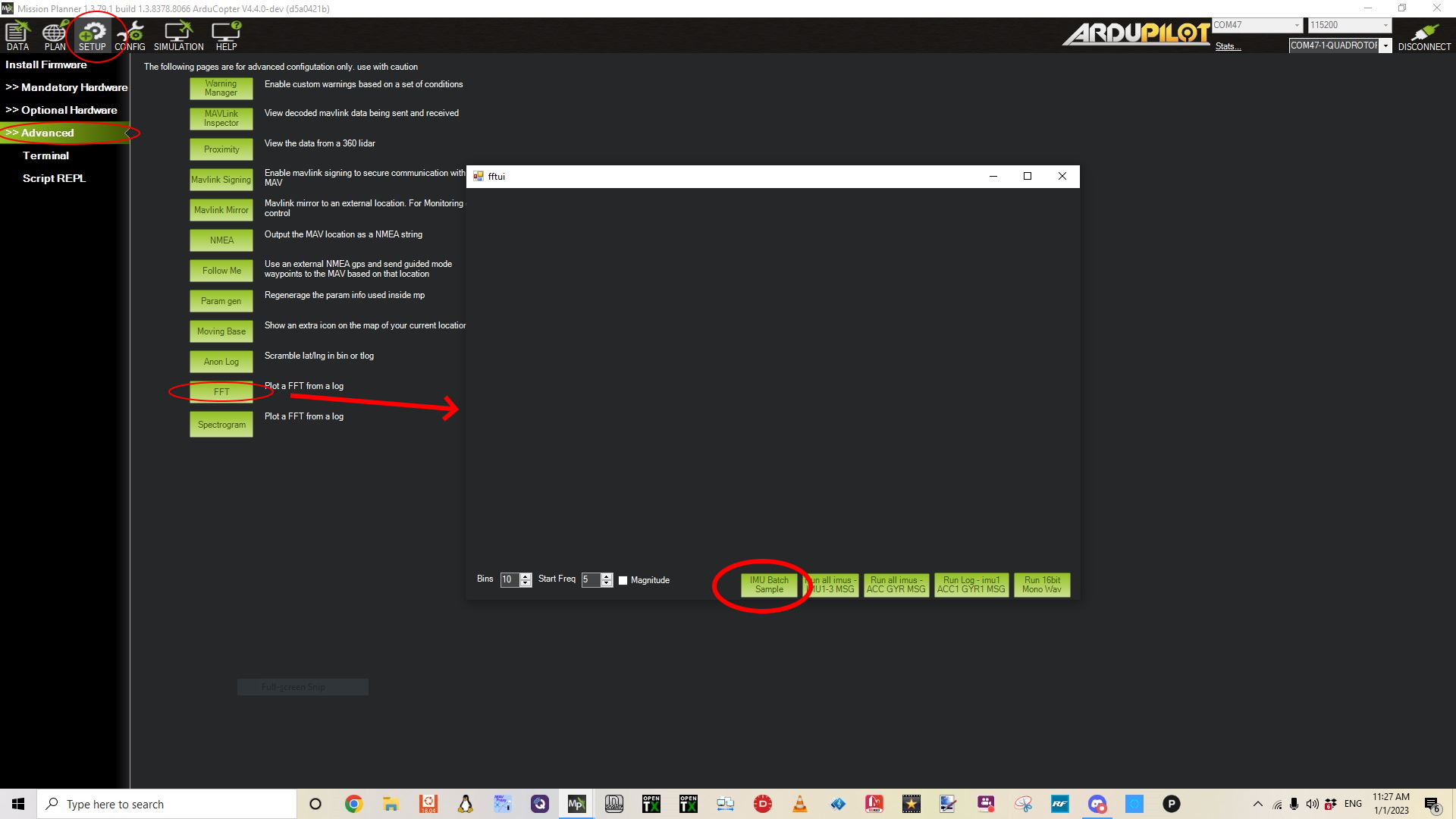This screenshot has width=1456, height=819.
Task: Open the 115200 baud rate dropdown
Action: point(1385,25)
